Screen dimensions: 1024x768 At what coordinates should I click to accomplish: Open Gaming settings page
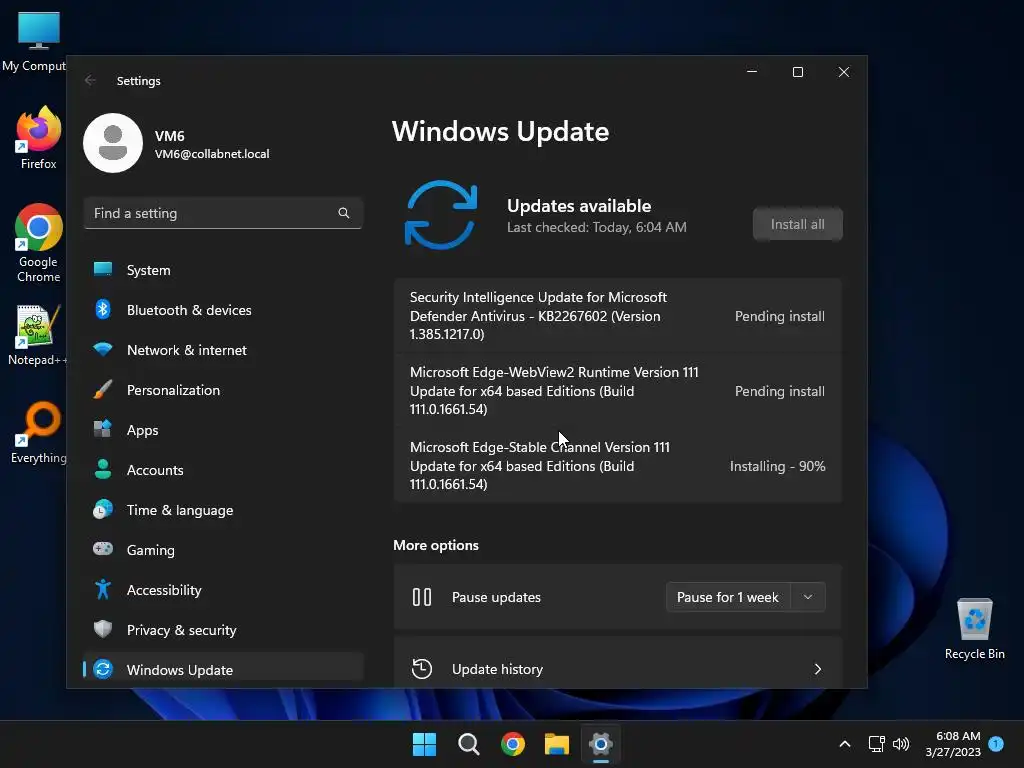pos(223,550)
